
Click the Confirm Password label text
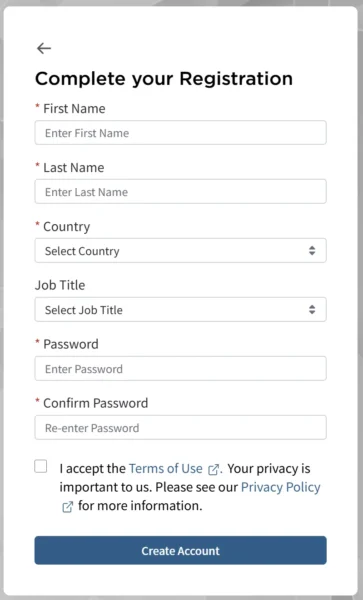click(96, 403)
